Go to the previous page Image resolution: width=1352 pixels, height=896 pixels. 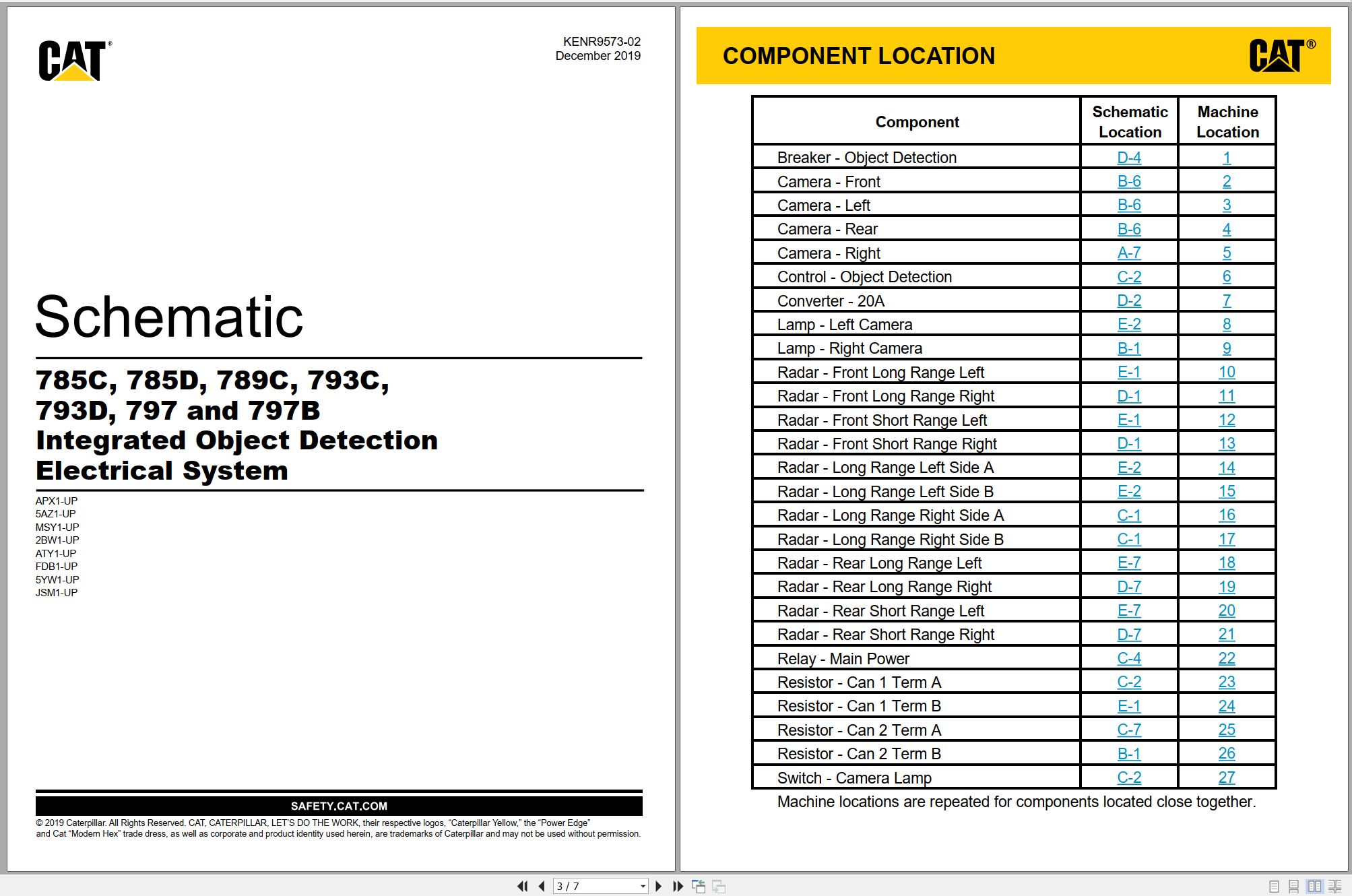pyautogui.click(x=542, y=886)
